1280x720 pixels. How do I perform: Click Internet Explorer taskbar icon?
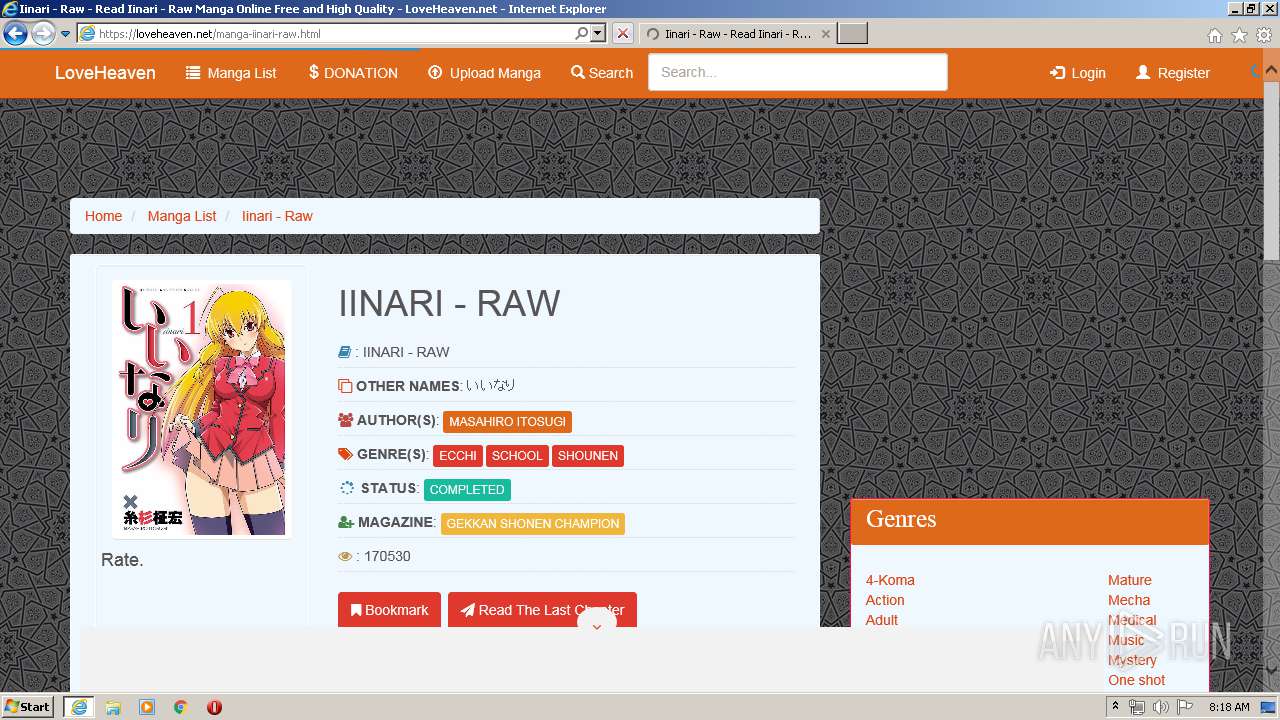[x=78, y=707]
